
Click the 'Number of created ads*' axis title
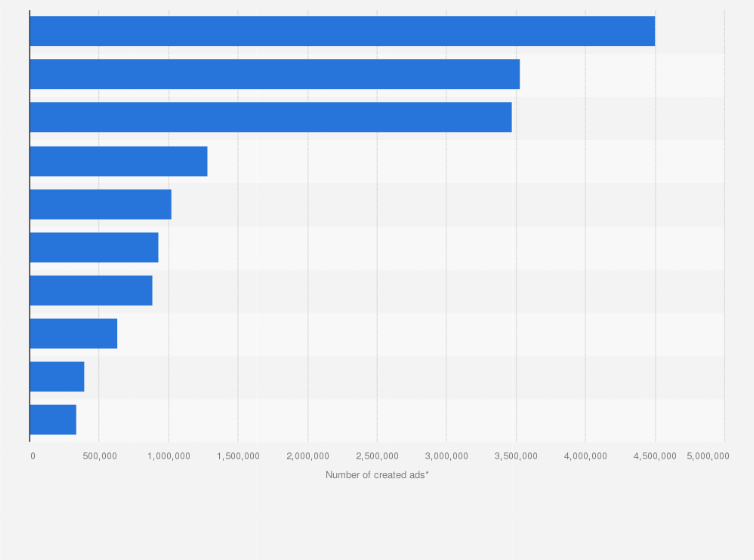[377, 474]
